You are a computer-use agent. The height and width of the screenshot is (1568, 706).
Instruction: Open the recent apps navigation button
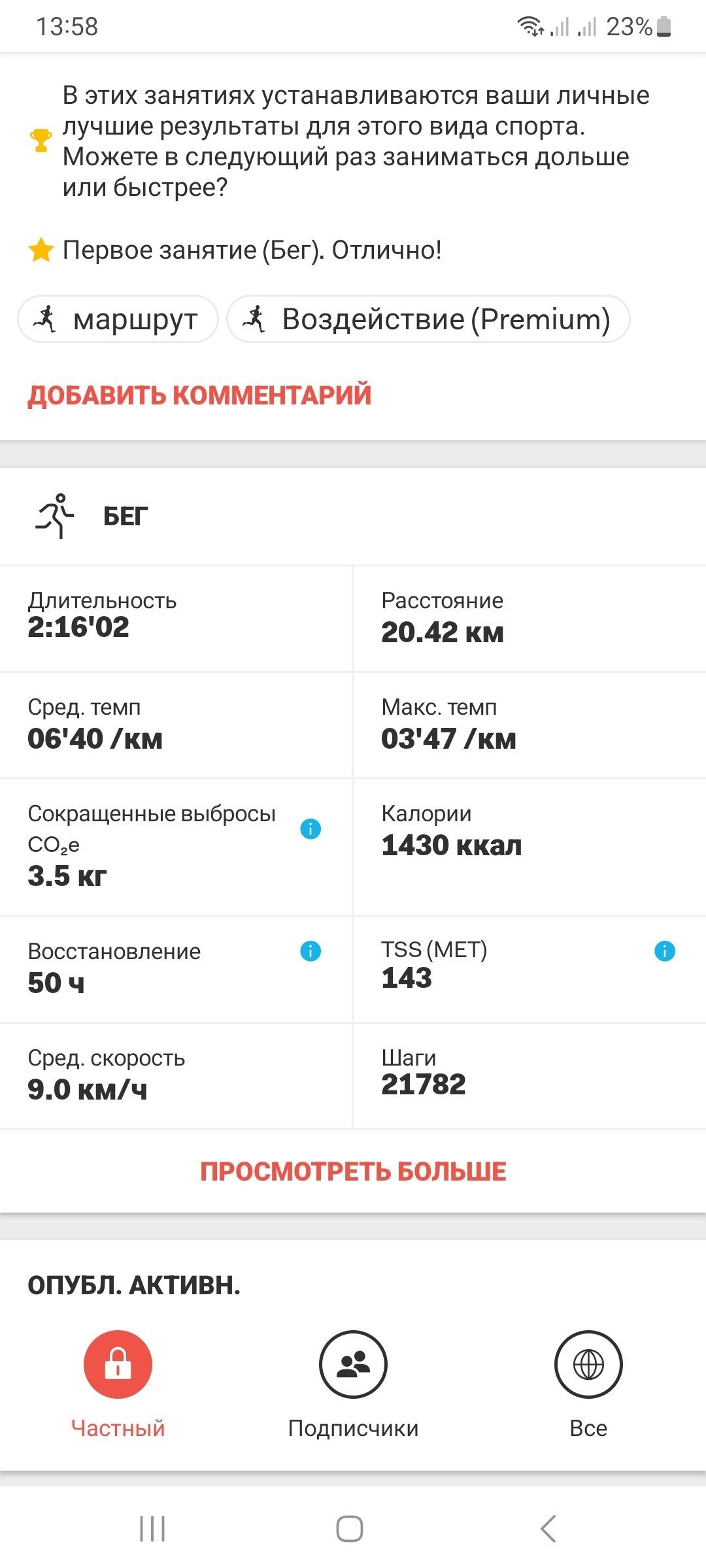152,1529
